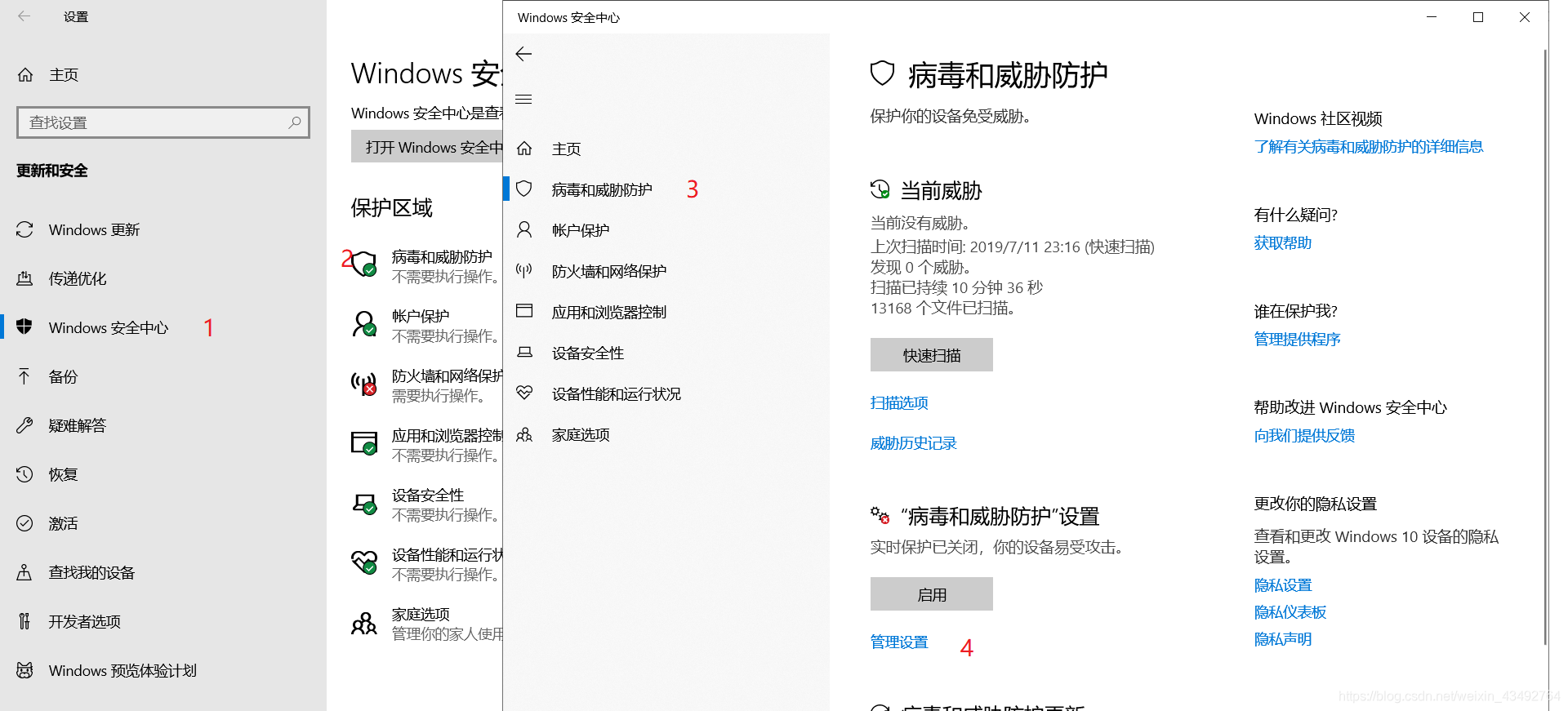This screenshot has height=711, width=1568.
Task: Click the antenna icon for firewall protection
Action: tap(524, 271)
